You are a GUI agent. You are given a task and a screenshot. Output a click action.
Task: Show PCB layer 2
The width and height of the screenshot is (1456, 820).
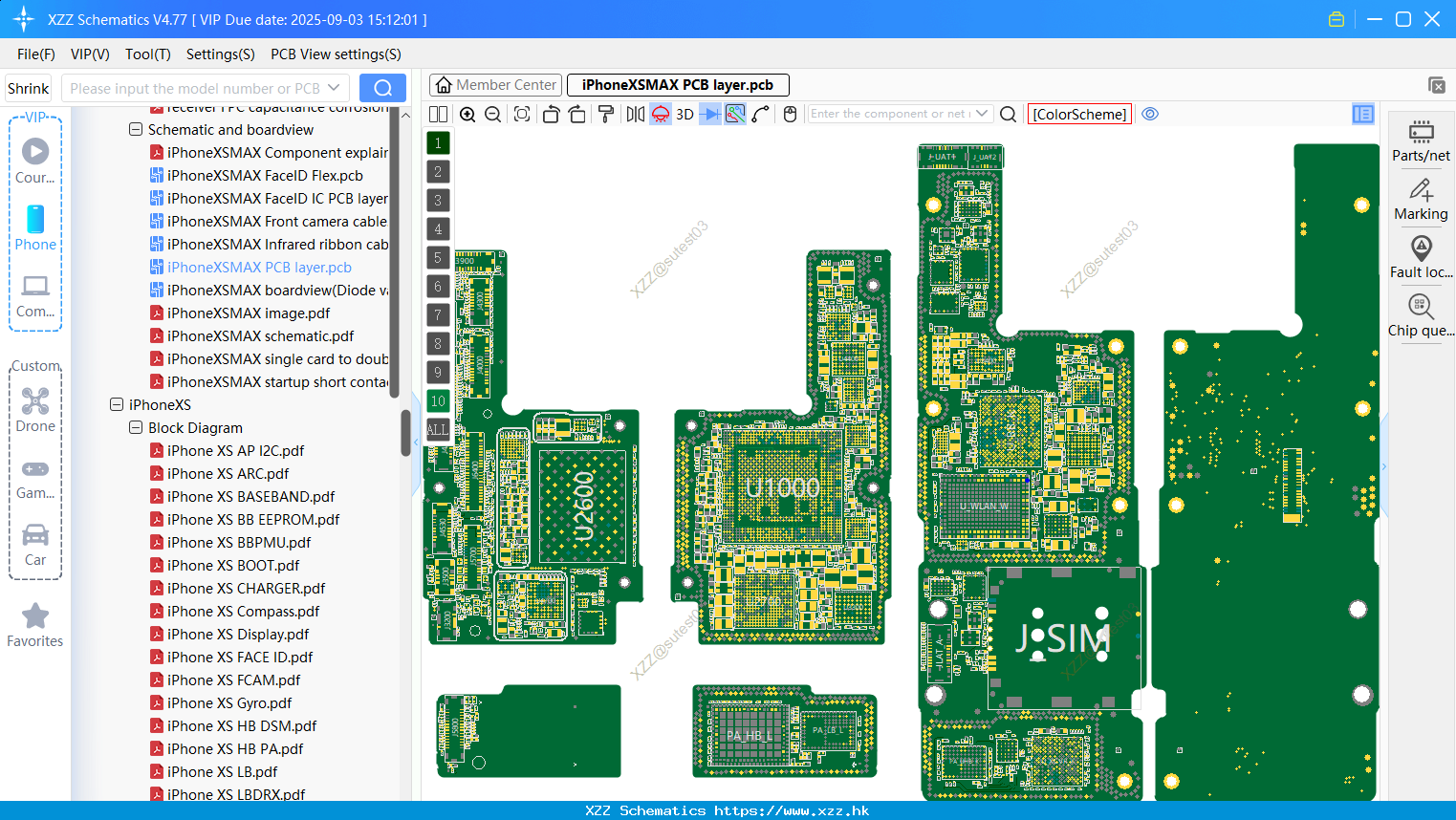point(438,172)
